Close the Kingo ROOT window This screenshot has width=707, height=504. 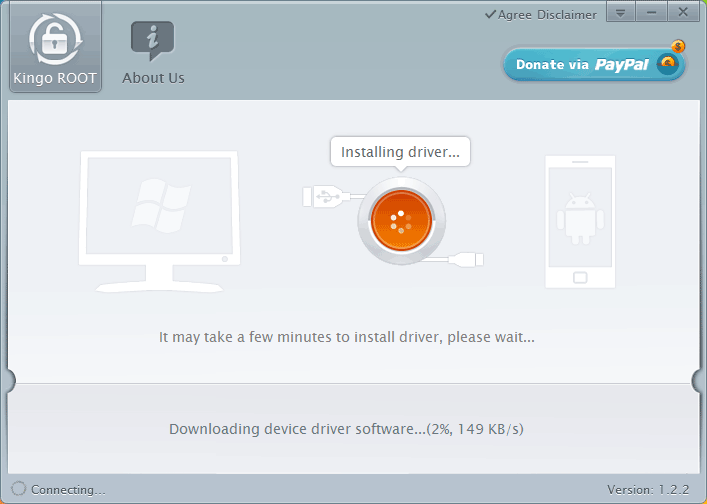683,12
